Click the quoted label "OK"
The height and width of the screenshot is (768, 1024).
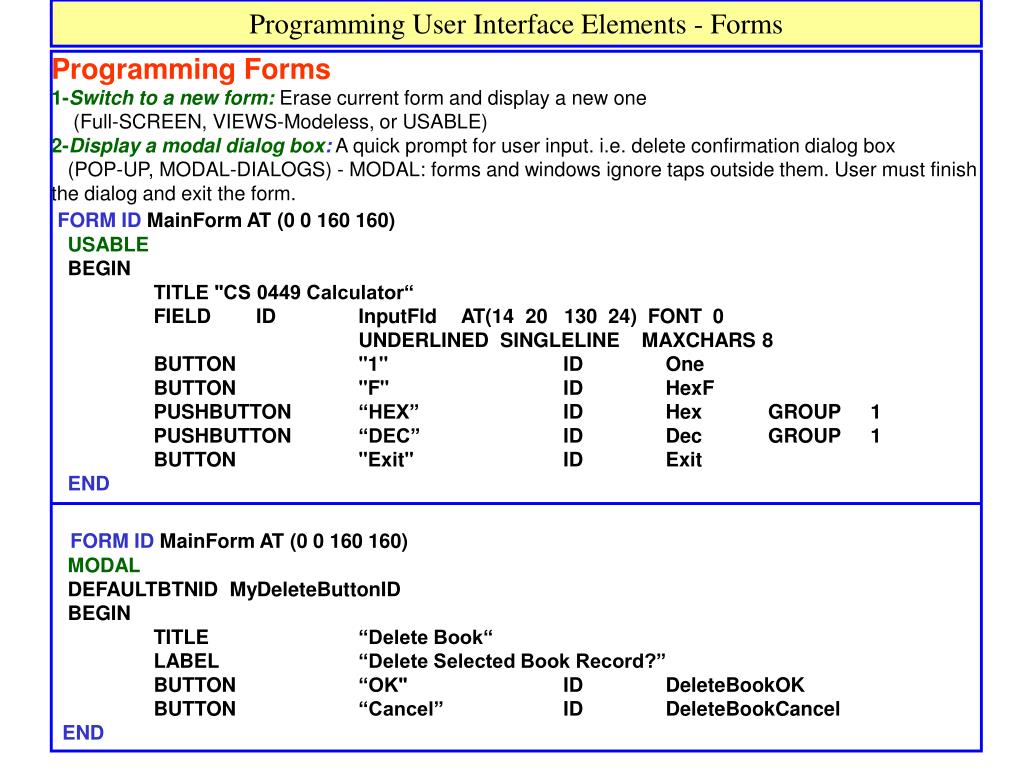383,685
